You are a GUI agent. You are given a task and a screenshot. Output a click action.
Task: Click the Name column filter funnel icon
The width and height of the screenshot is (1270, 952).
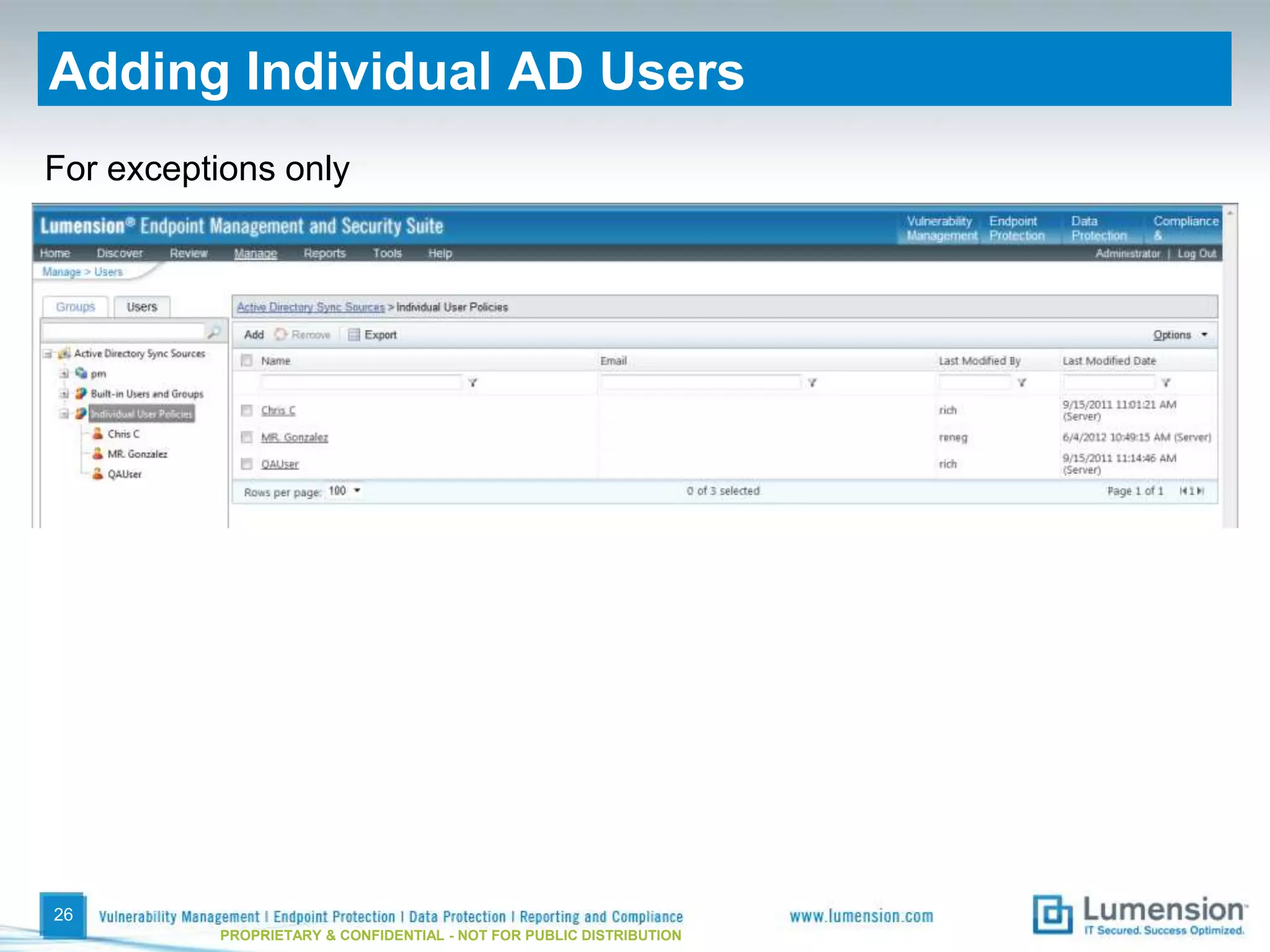(473, 382)
